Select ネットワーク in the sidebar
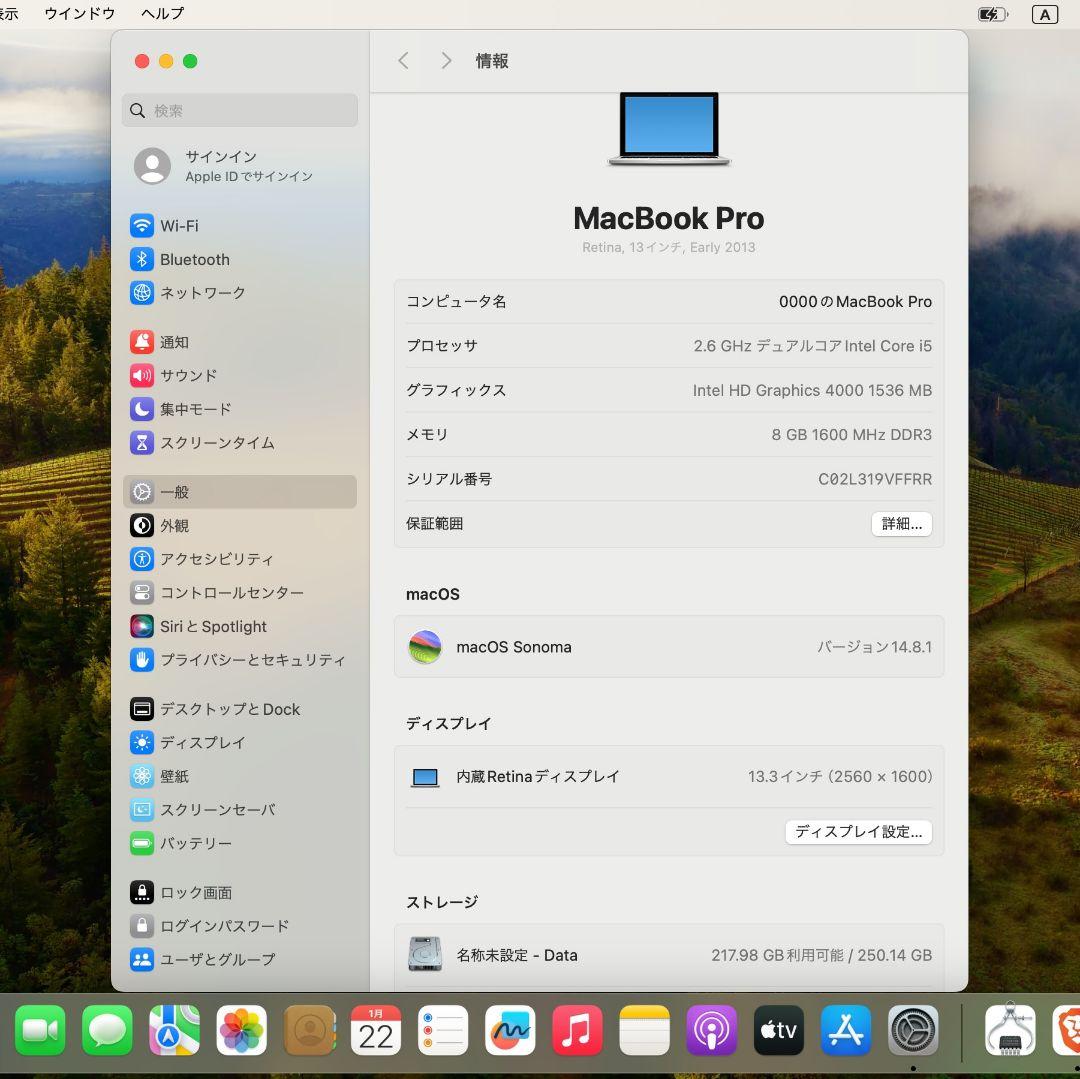The height and width of the screenshot is (1079, 1080). tap(200, 292)
